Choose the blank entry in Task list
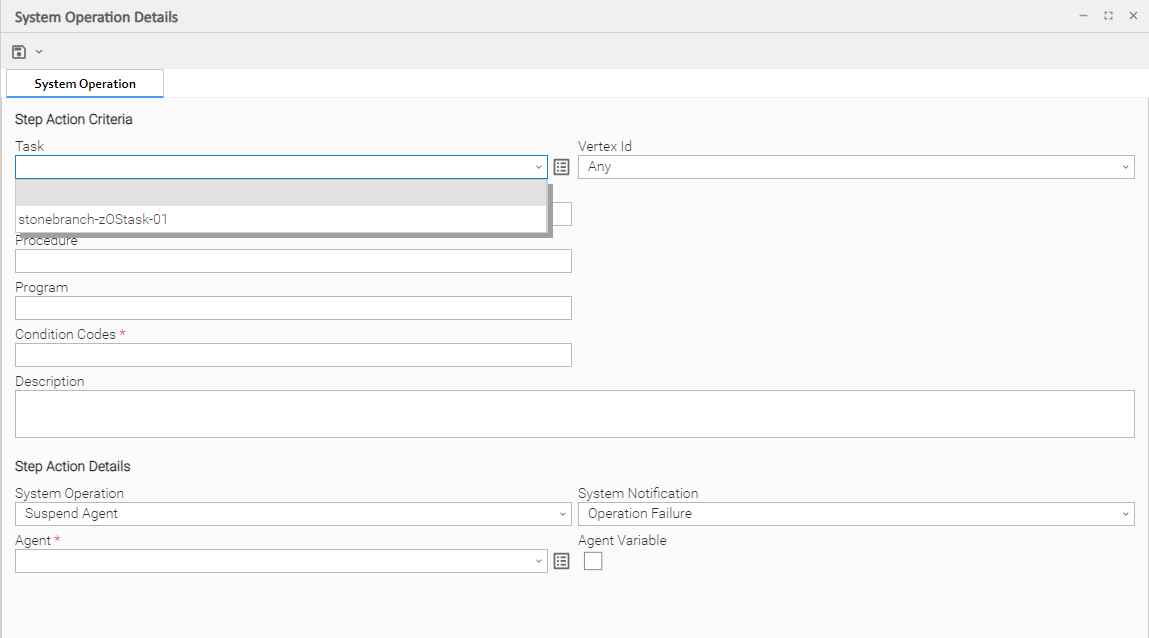 280,194
